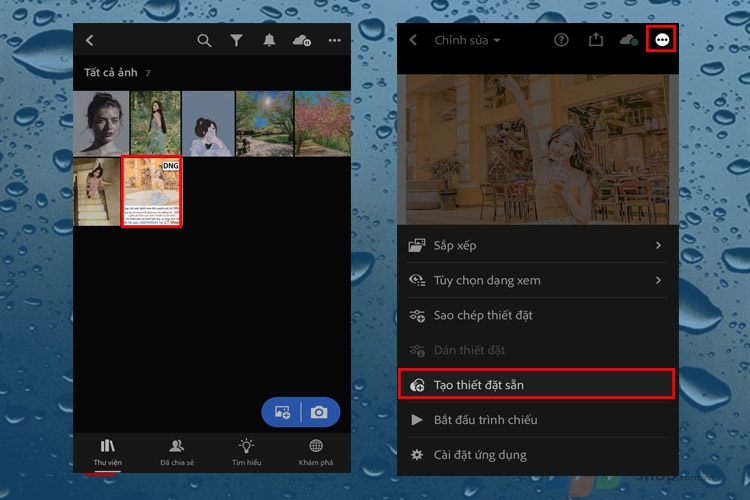Open the girl in forest thumbnail
Screen dimensions: 750x500
(x=155, y=123)
